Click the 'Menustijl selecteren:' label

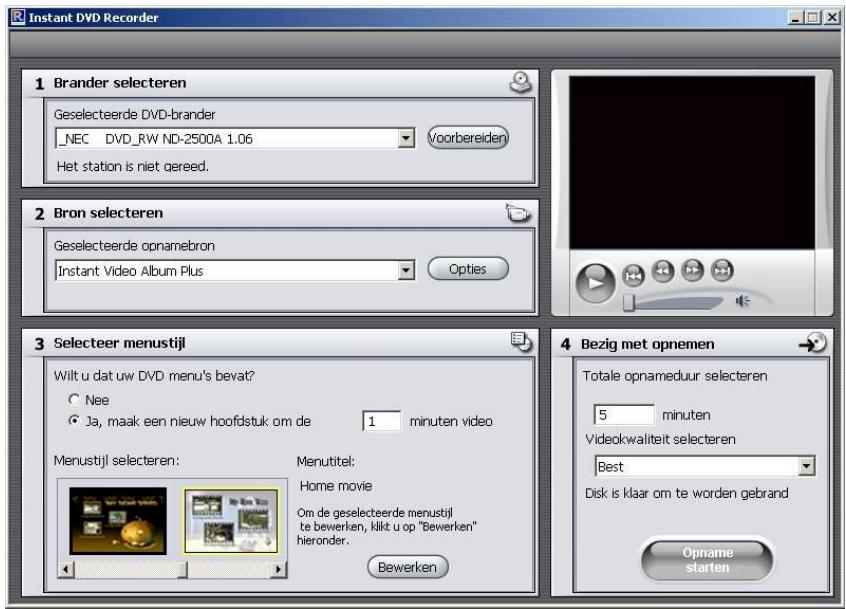117,460
